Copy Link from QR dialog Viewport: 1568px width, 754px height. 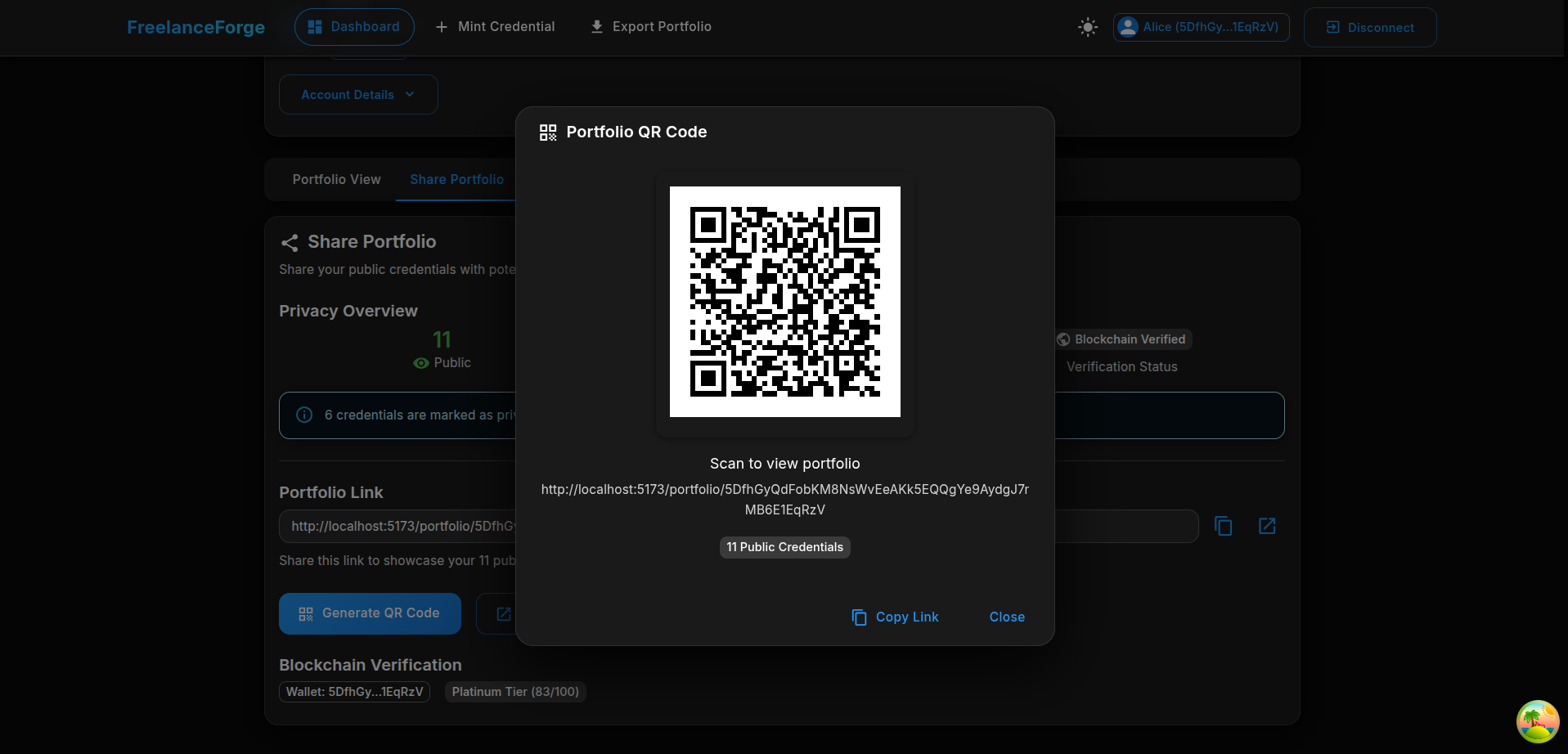[895, 617]
